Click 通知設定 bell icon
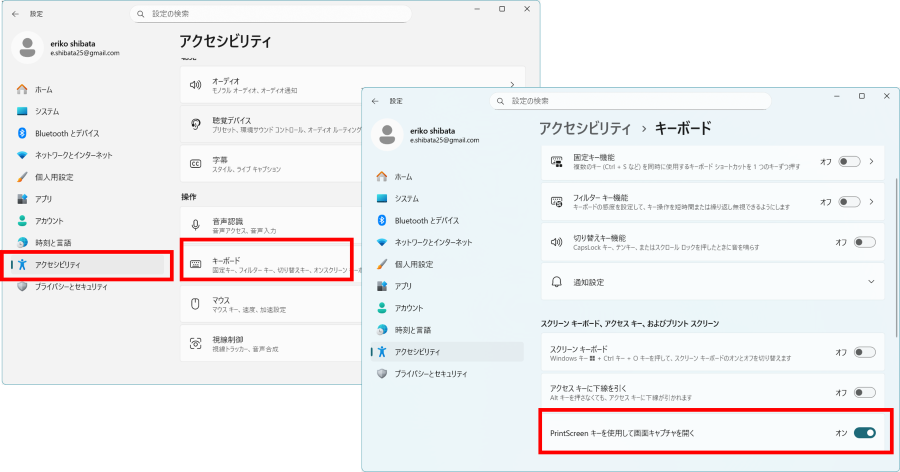The width and height of the screenshot is (900, 472). 556,282
